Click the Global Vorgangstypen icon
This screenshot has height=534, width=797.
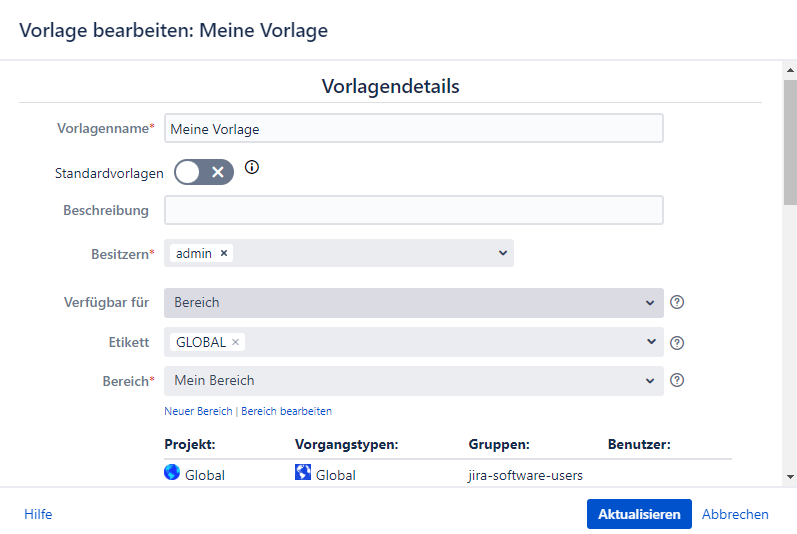303,473
